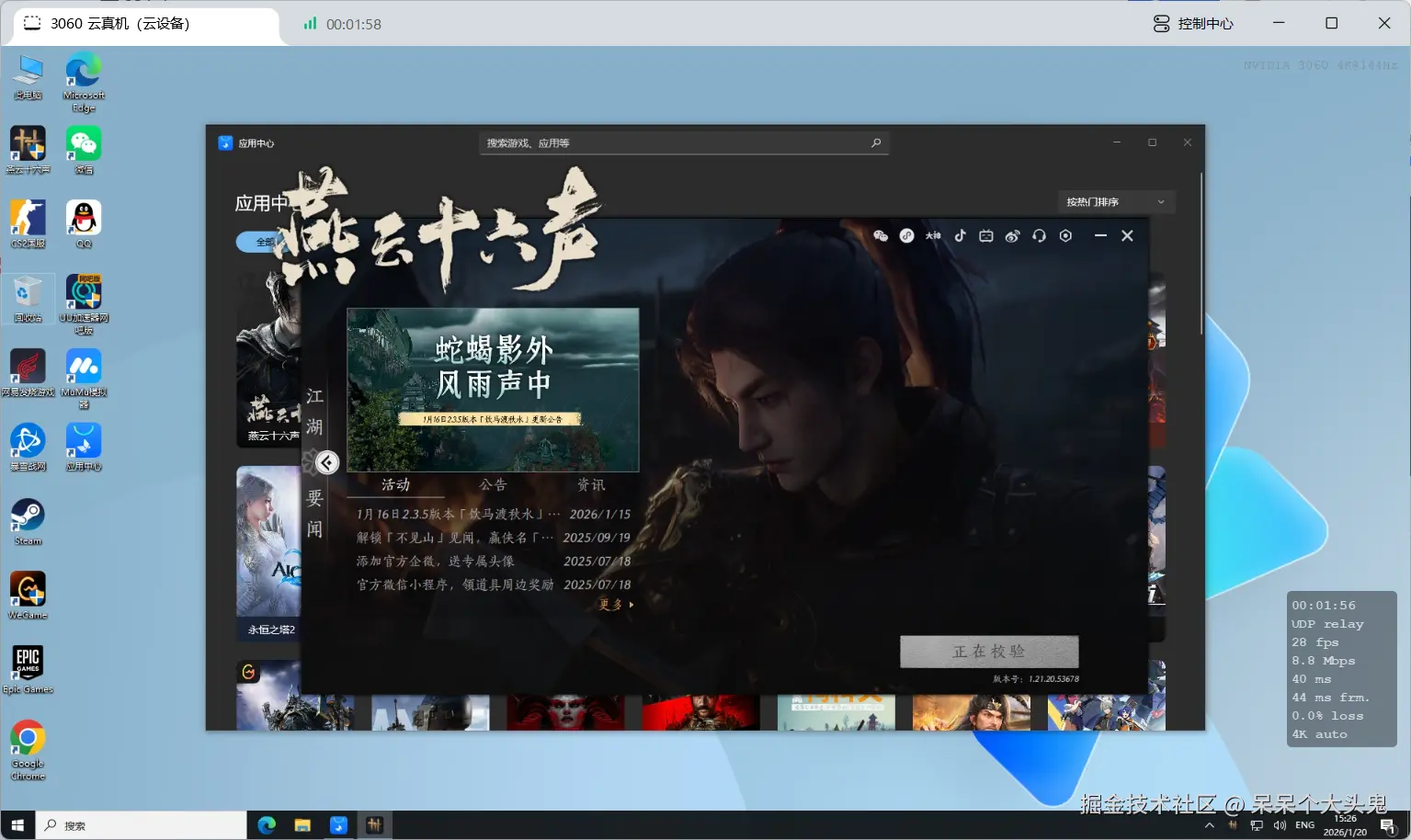
Task: Open 应用中心 desktop shortcut
Action: 84,448
